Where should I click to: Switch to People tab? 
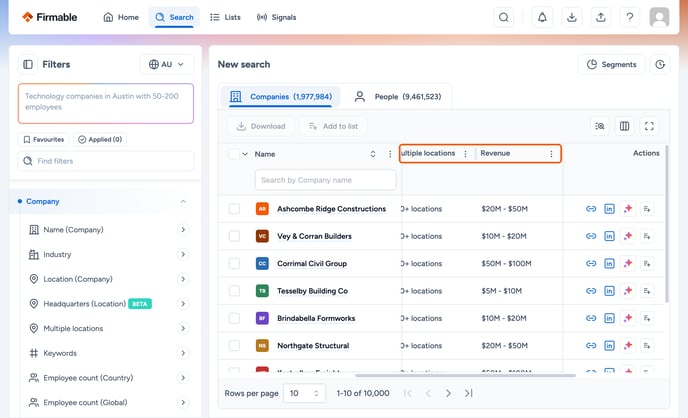click(398, 96)
